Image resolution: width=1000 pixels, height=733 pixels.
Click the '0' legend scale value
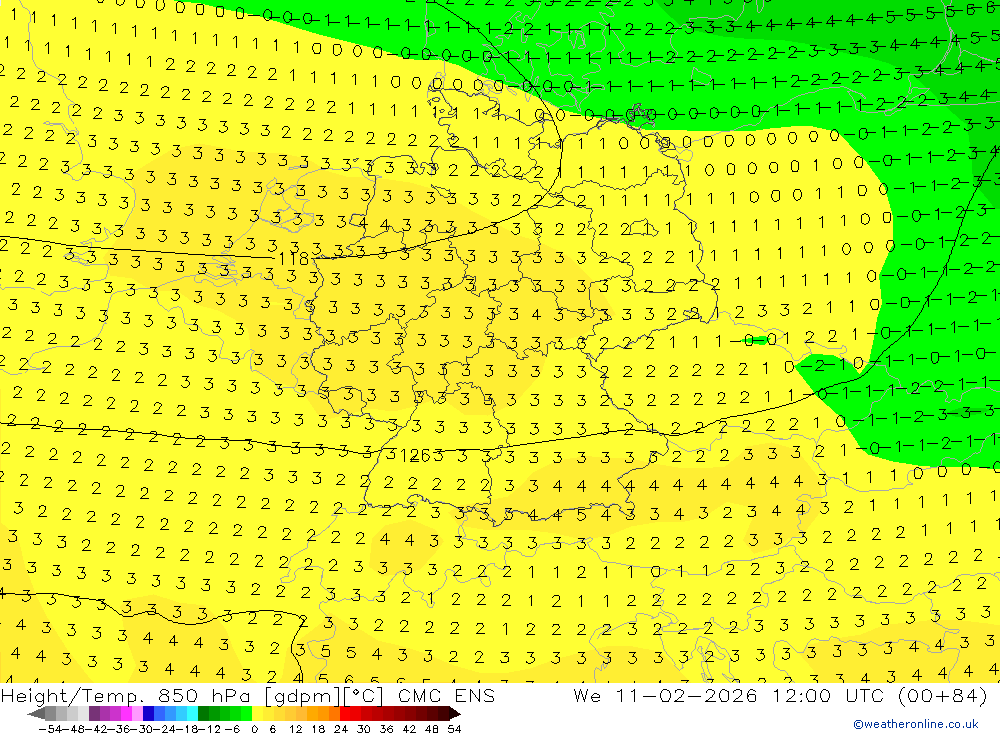click(x=254, y=729)
